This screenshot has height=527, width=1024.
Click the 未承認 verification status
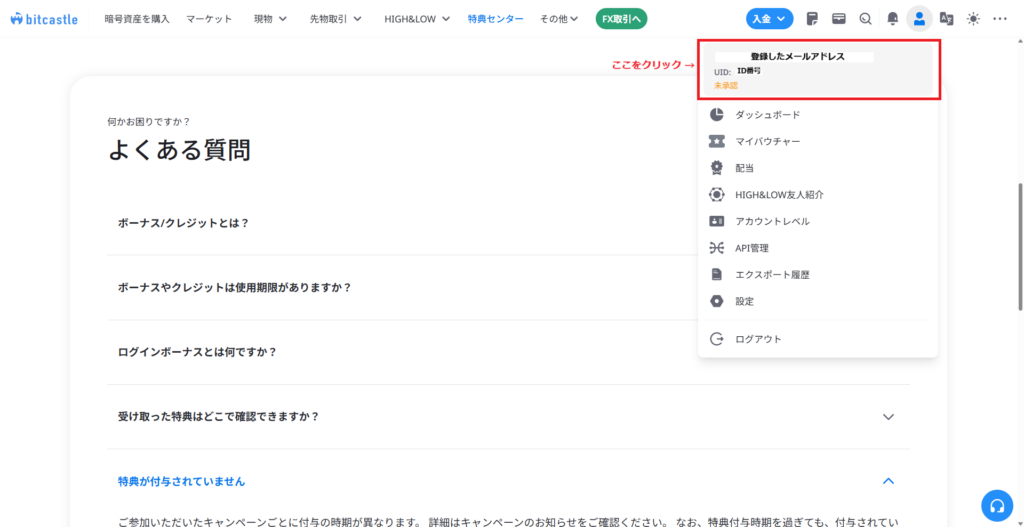point(726,86)
